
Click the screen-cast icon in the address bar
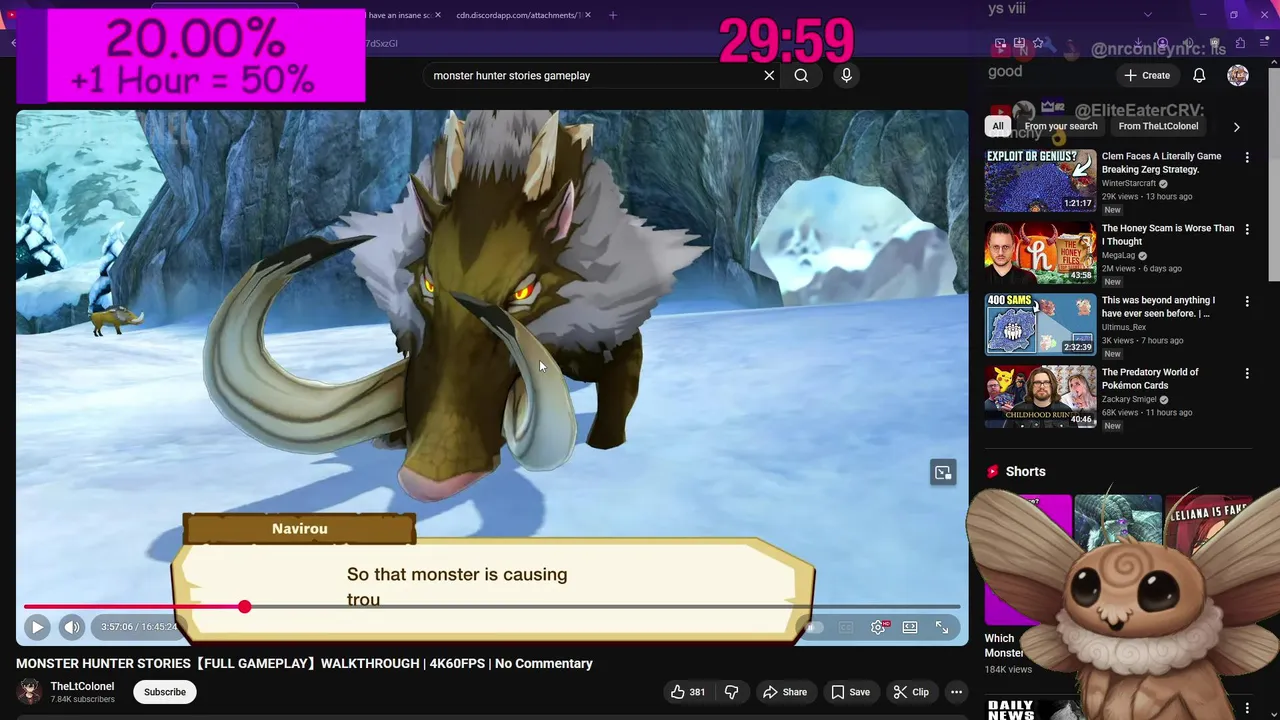click(1000, 43)
